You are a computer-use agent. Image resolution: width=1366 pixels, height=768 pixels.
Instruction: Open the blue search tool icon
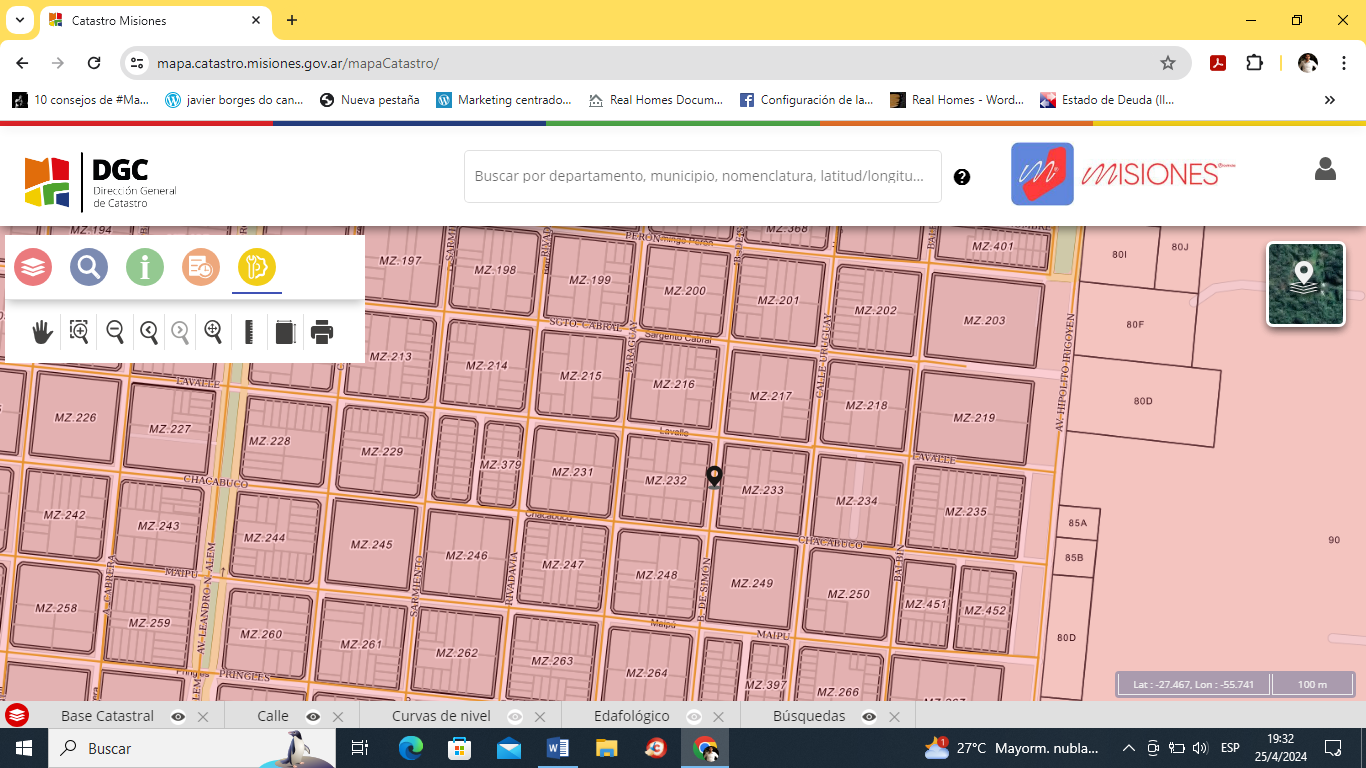89,267
